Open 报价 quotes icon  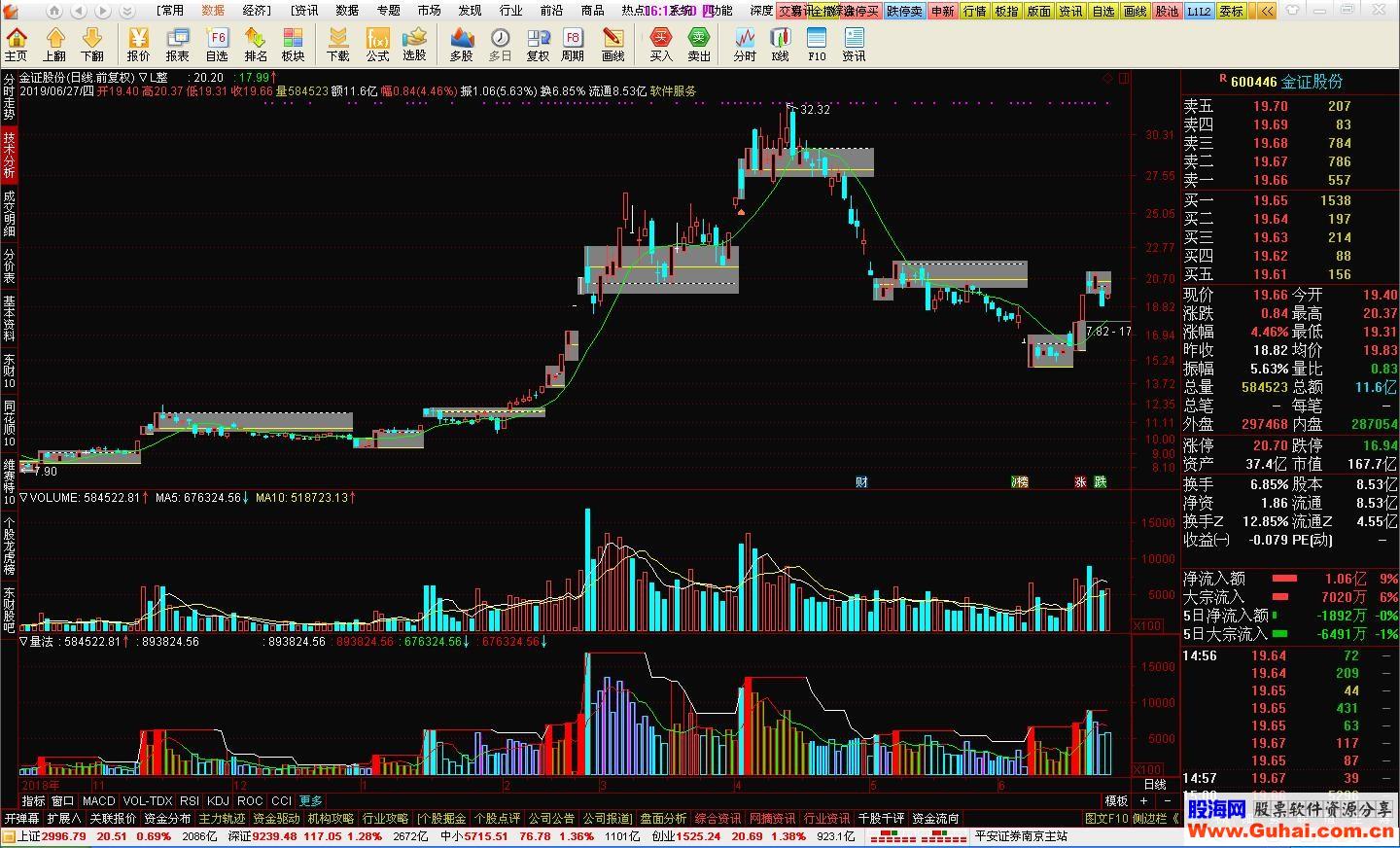(x=139, y=44)
